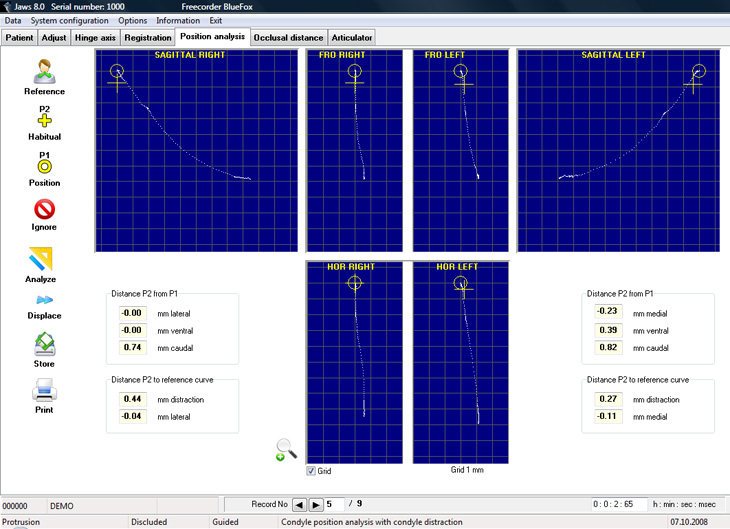Open the Articulator tab
Image resolution: width=730 pixels, height=529 pixels.
351,38
